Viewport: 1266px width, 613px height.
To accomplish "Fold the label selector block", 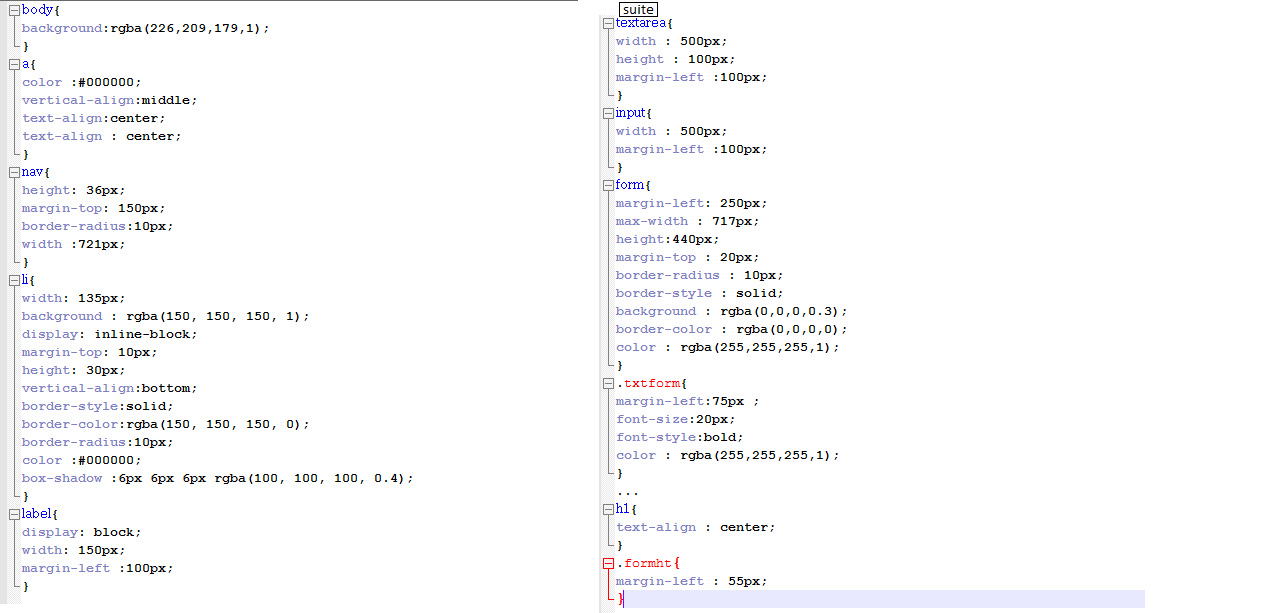I will point(14,514).
